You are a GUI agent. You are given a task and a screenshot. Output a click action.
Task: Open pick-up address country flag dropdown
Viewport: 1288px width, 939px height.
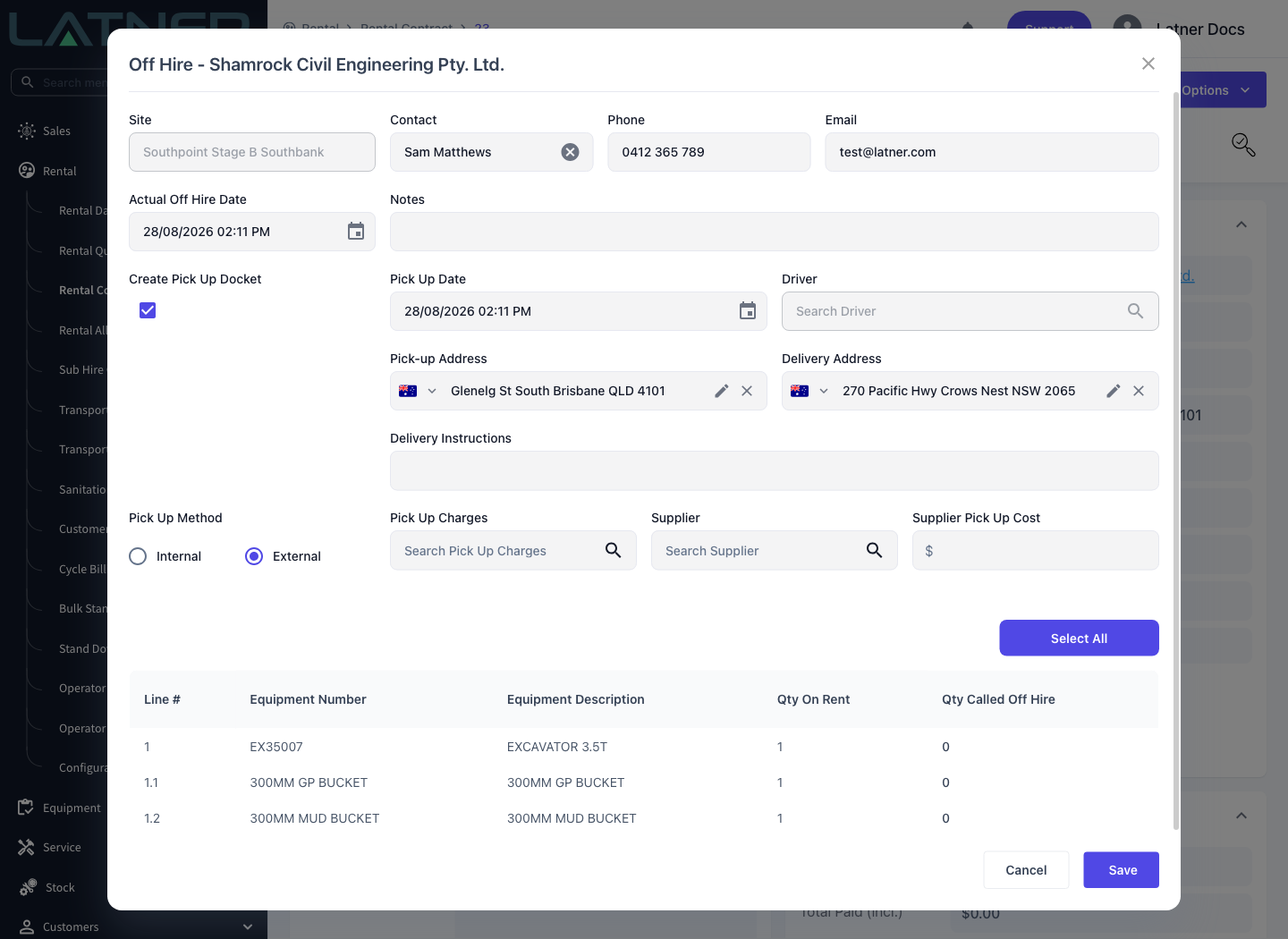pyautogui.click(x=418, y=391)
